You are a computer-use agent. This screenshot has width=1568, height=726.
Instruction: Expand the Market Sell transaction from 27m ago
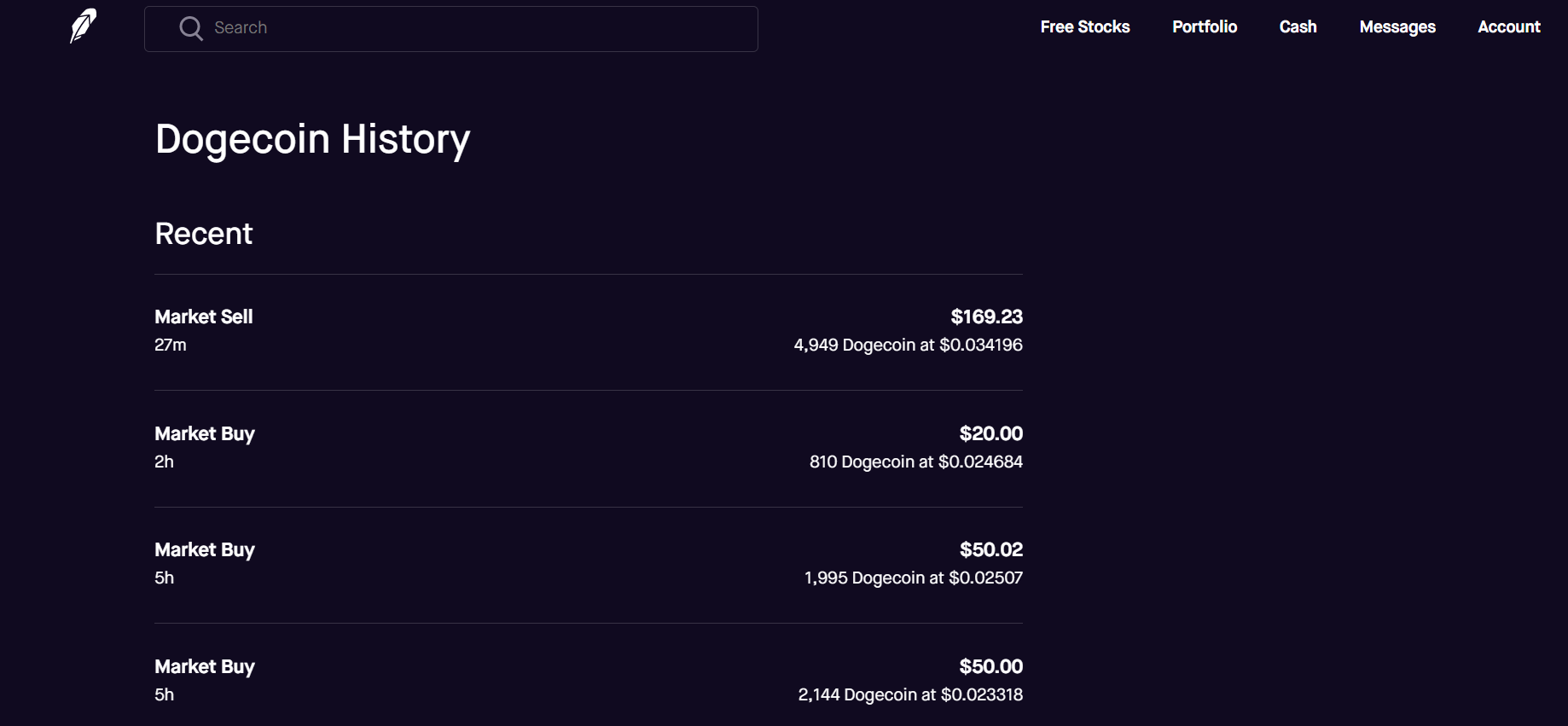pos(204,317)
